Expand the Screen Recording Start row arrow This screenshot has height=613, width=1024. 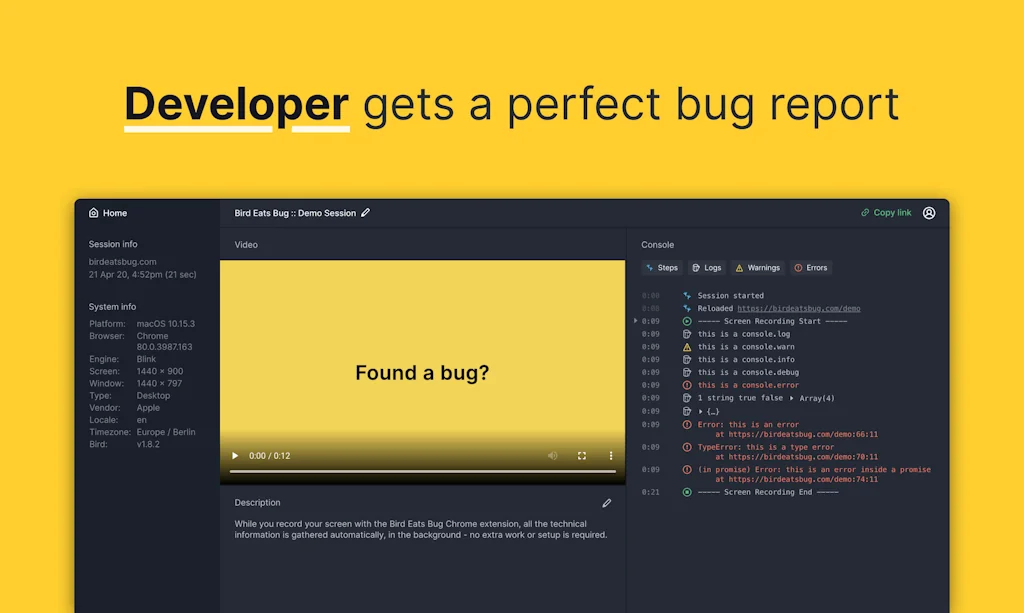tap(636, 321)
